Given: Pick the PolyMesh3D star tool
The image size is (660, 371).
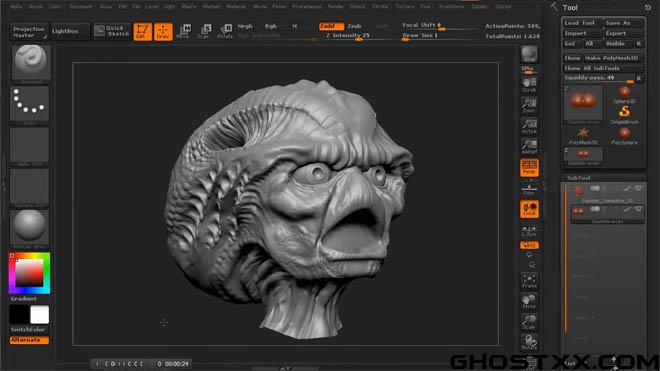Looking at the screenshot, I should point(583,136).
